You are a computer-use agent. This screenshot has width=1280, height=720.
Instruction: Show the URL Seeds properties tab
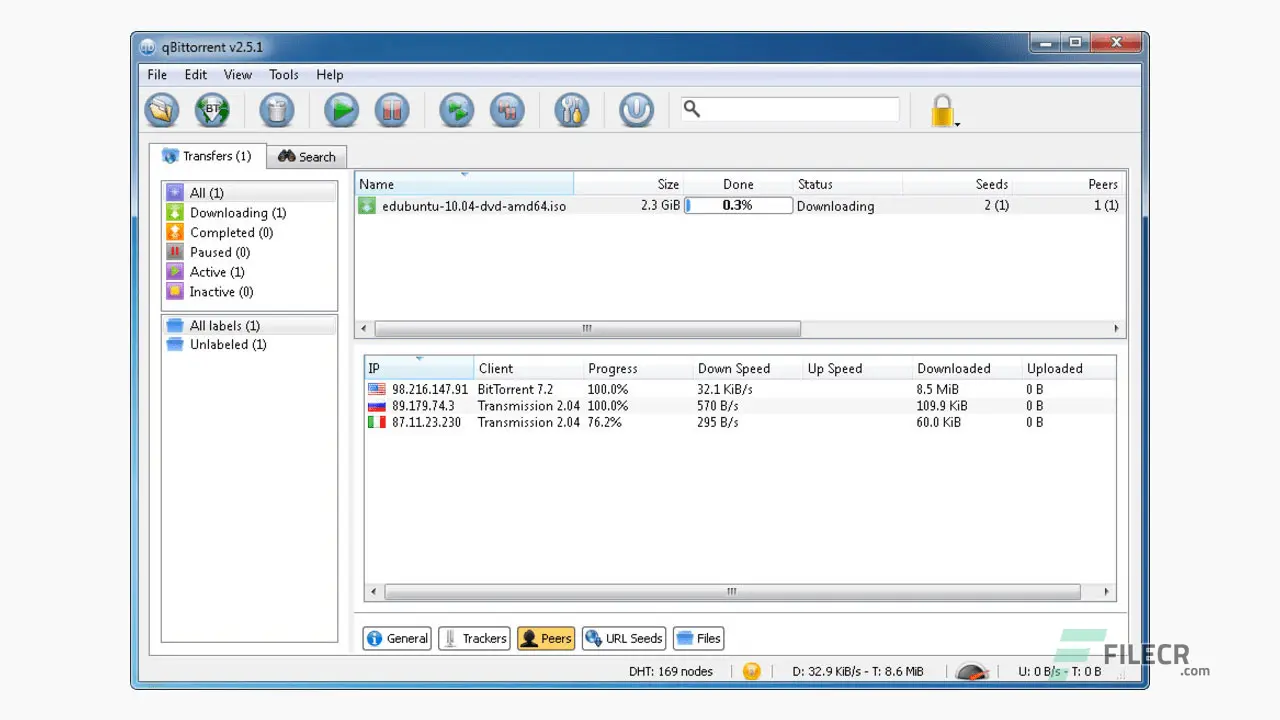[624, 638]
